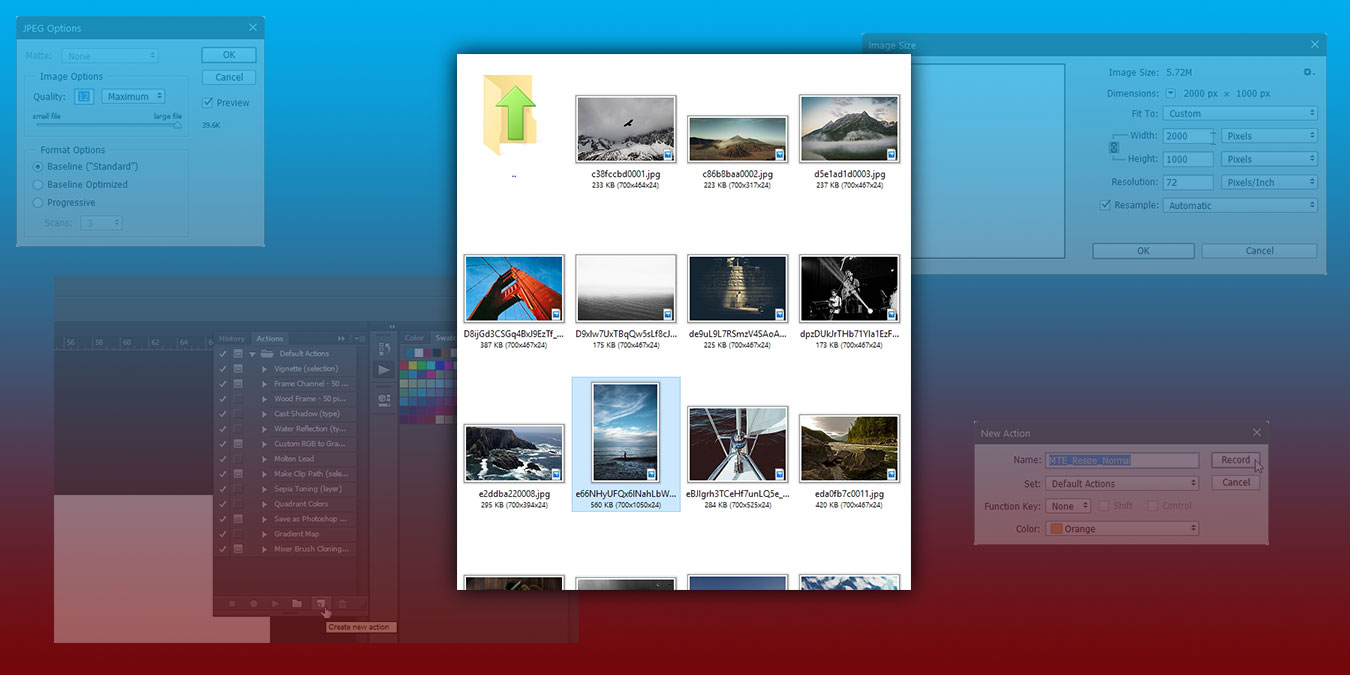Click the Create new set folder icon
This screenshot has height=675, width=1350.
(x=298, y=603)
